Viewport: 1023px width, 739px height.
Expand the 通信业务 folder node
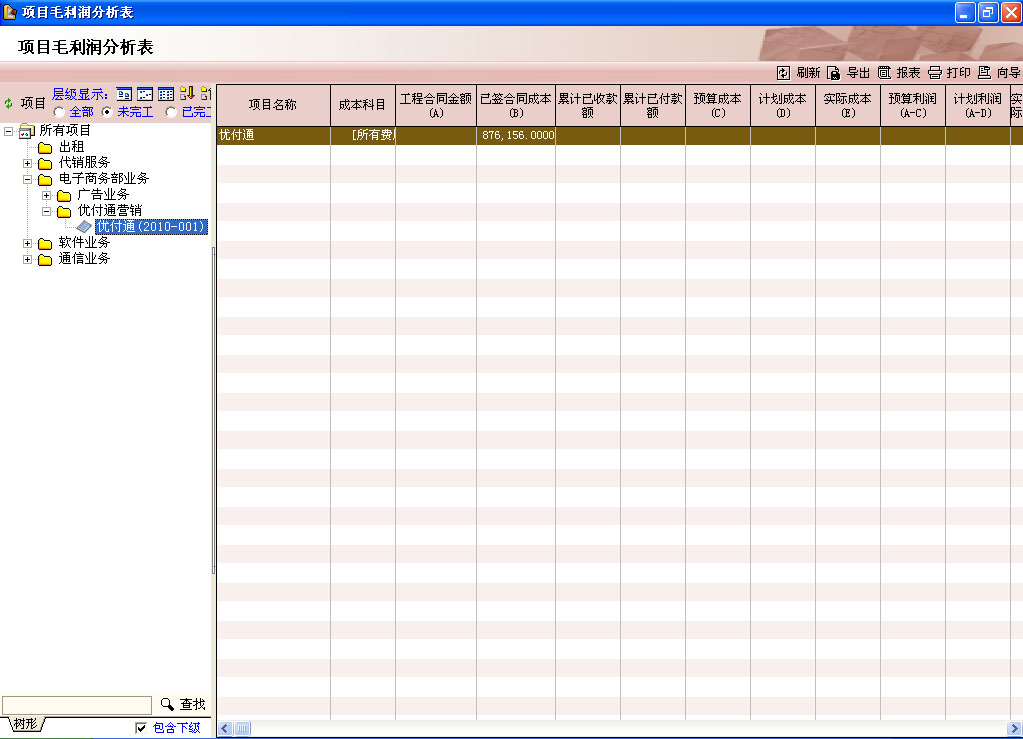pyautogui.click(x=28, y=259)
